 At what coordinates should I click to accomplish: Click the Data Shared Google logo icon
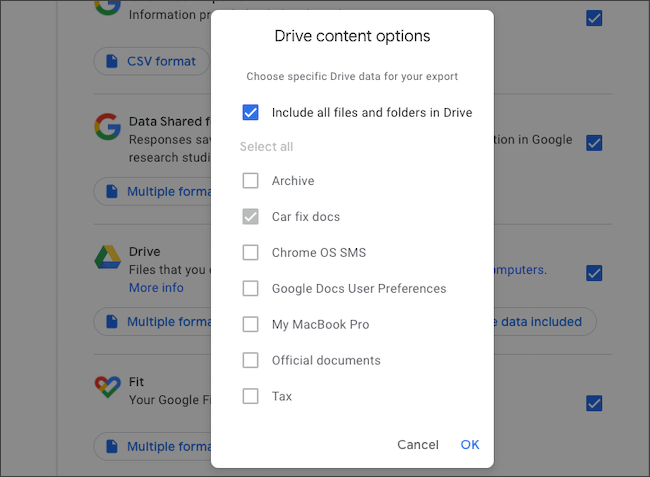pyautogui.click(x=108, y=125)
